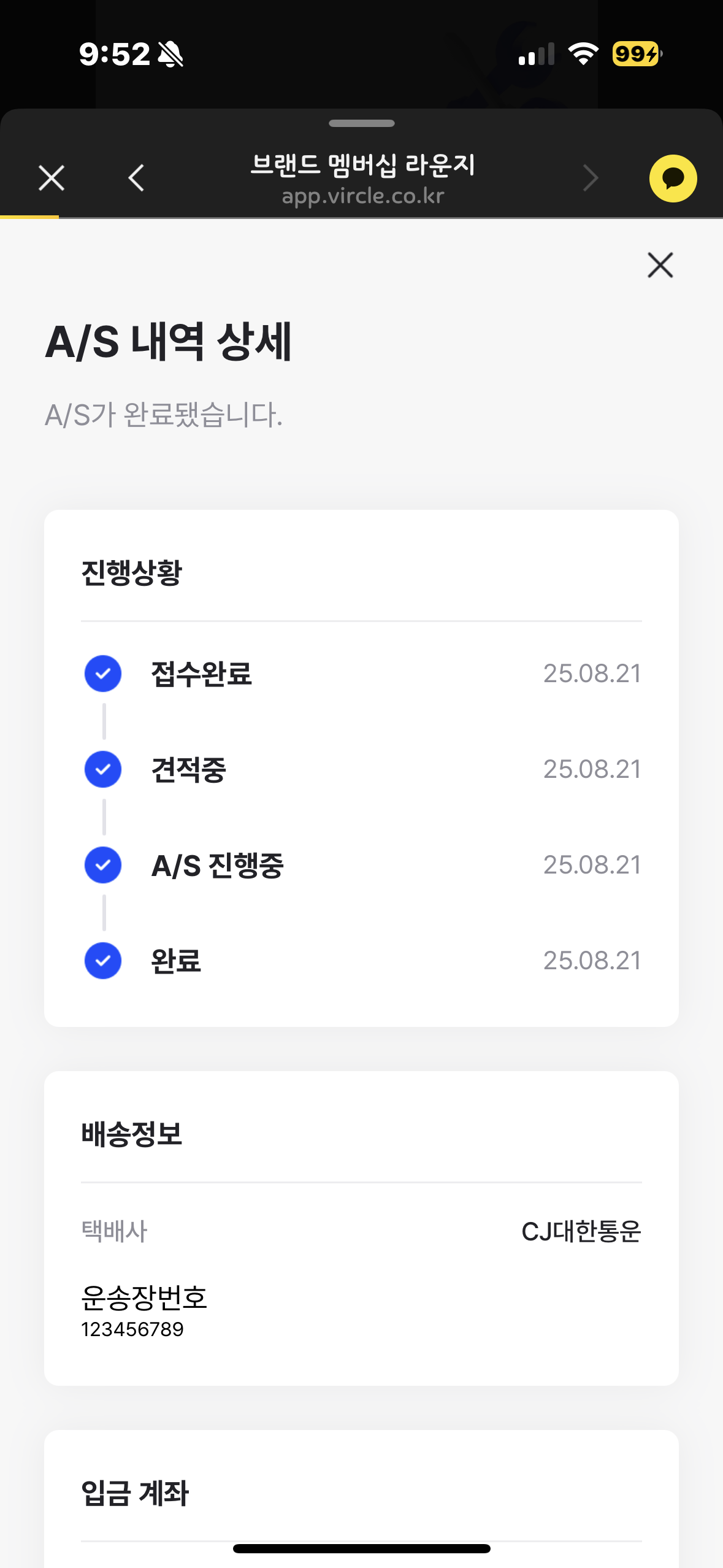Tap the 배송정보 section header
Image resolution: width=723 pixels, height=1568 pixels.
(x=132, y=1134)
